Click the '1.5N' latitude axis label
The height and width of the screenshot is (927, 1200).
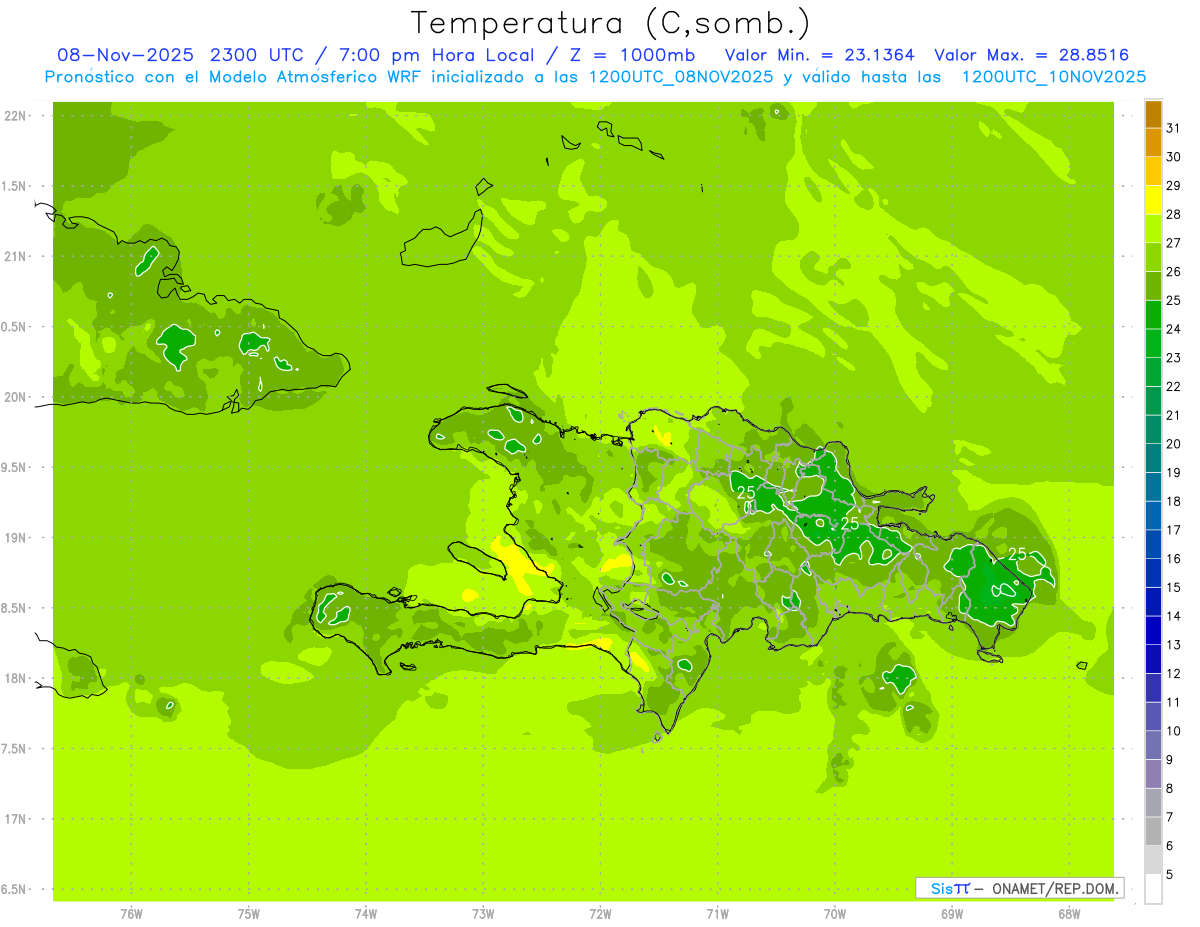tap(16, 186)
